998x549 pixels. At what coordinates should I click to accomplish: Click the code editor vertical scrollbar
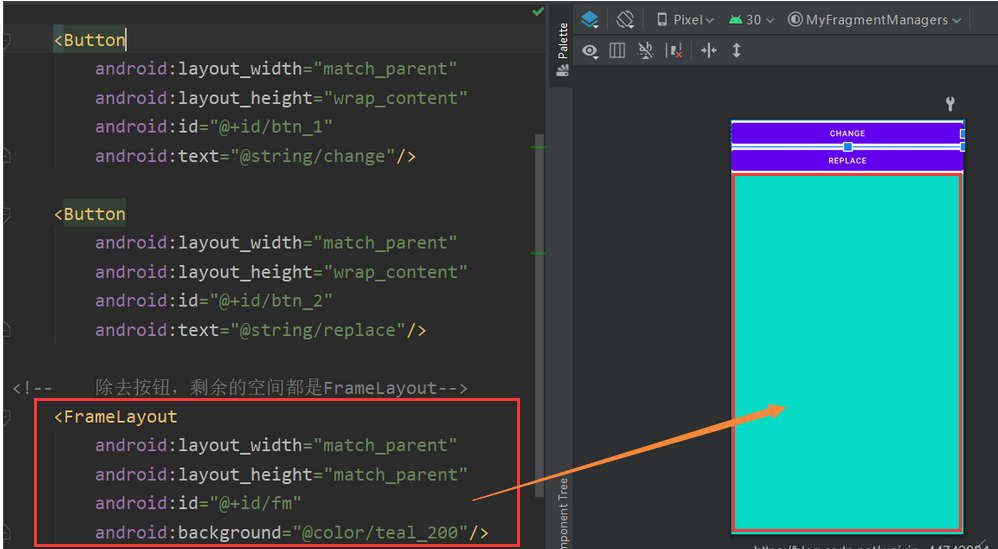click(539, 315)
